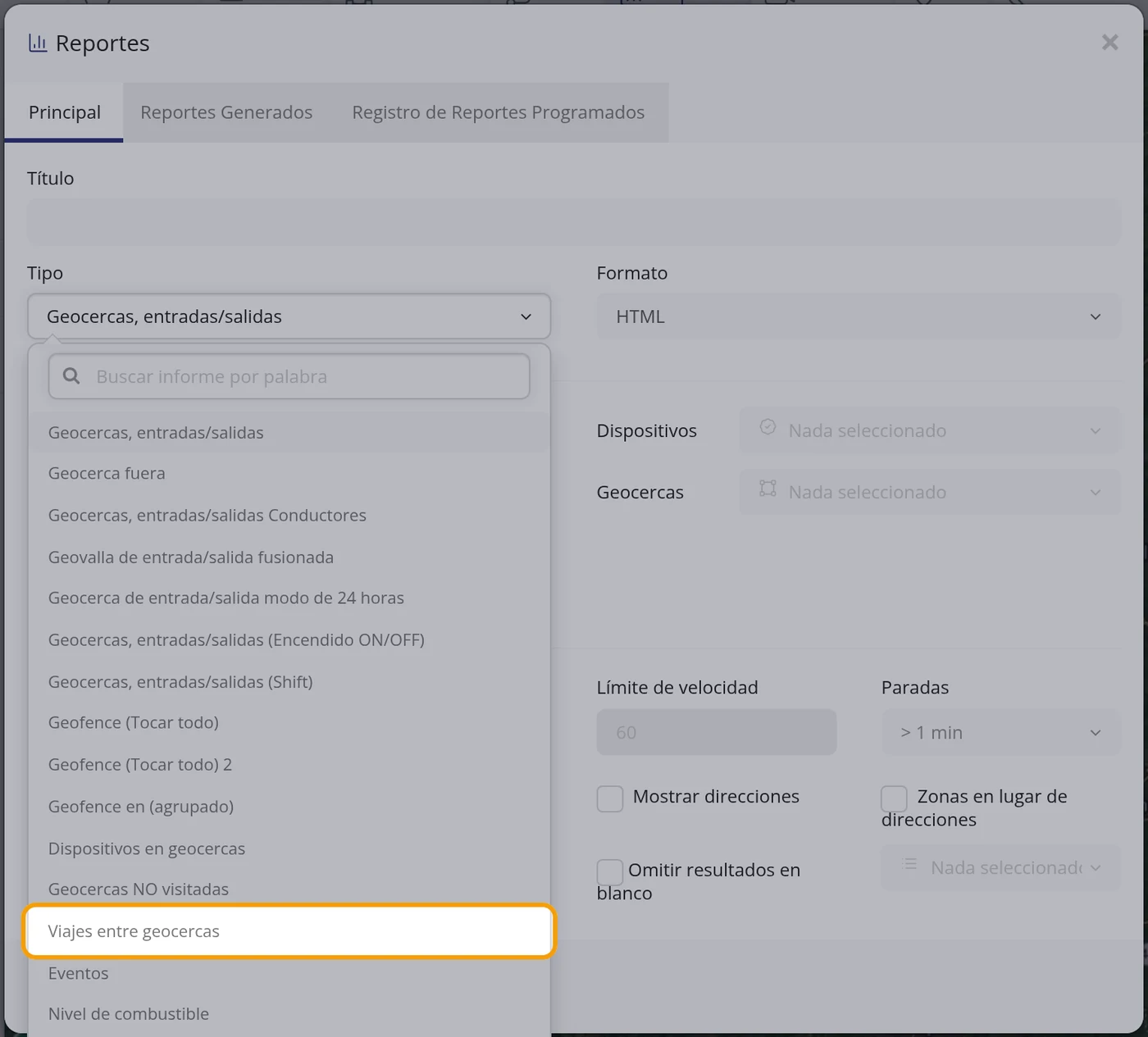Click the Reportes bar chart icon
1148x1037 pixels.
(x=38, y=43)
